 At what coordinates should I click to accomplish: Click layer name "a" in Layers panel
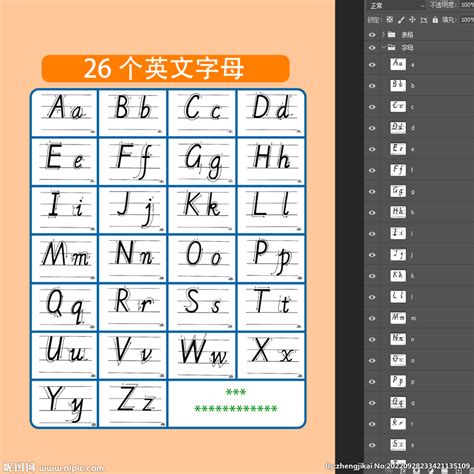[412, 65]
